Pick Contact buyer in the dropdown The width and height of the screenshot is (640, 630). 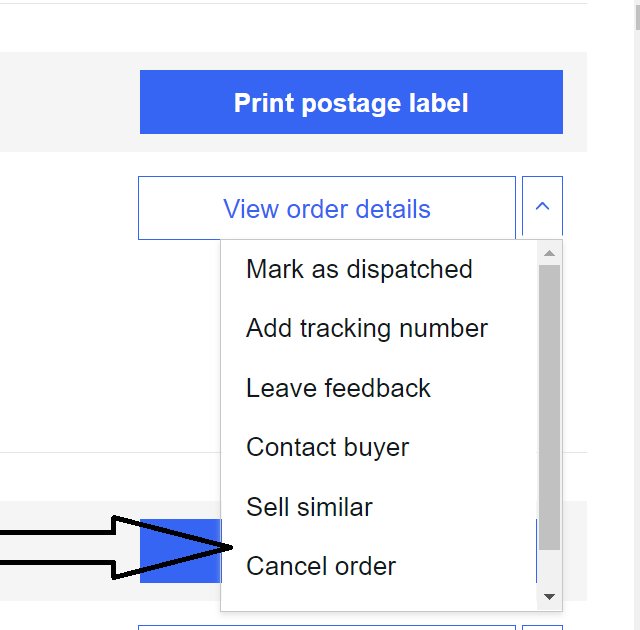327,447
